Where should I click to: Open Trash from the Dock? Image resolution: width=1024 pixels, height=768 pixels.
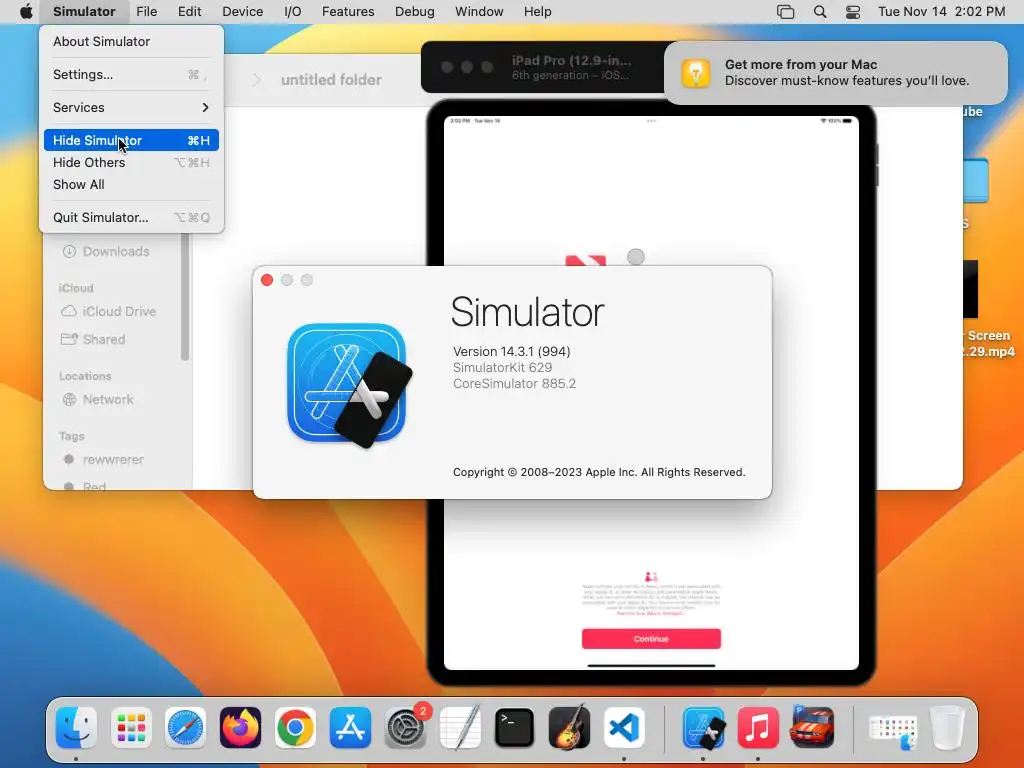click(948, 728)
